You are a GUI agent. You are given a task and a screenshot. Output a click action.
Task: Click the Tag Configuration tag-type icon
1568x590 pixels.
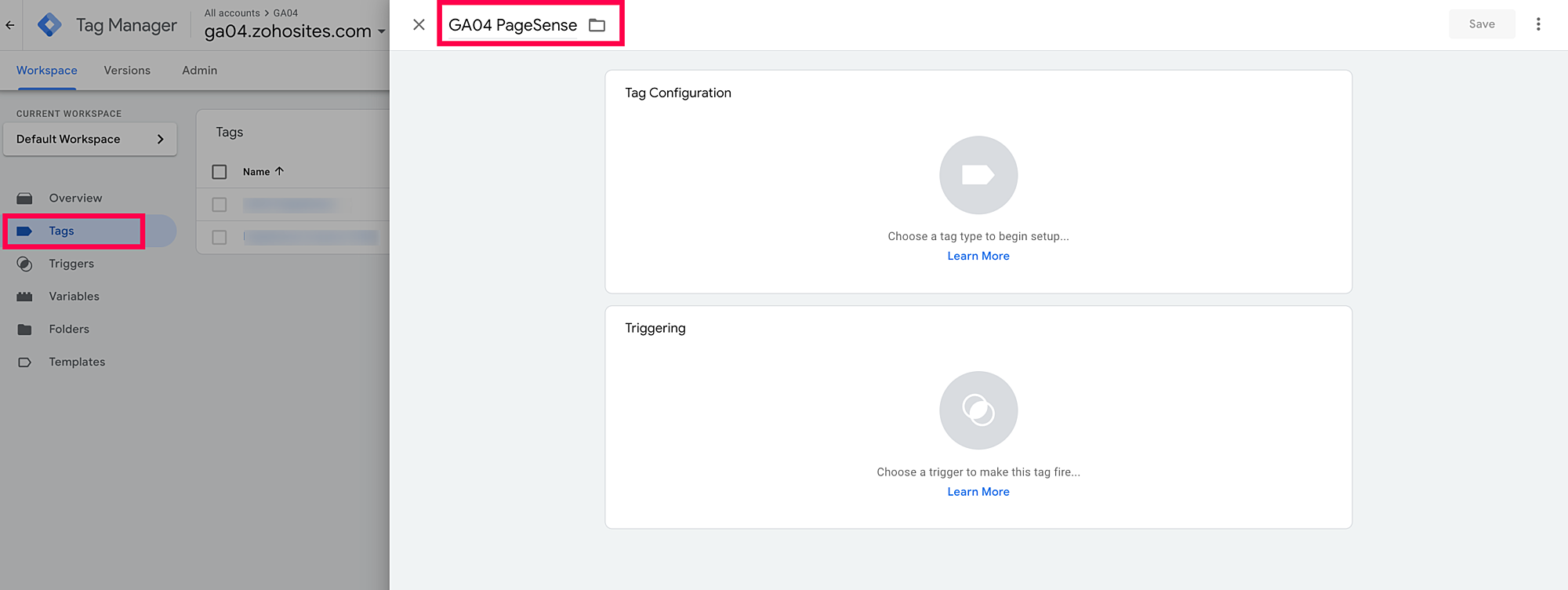978,175
